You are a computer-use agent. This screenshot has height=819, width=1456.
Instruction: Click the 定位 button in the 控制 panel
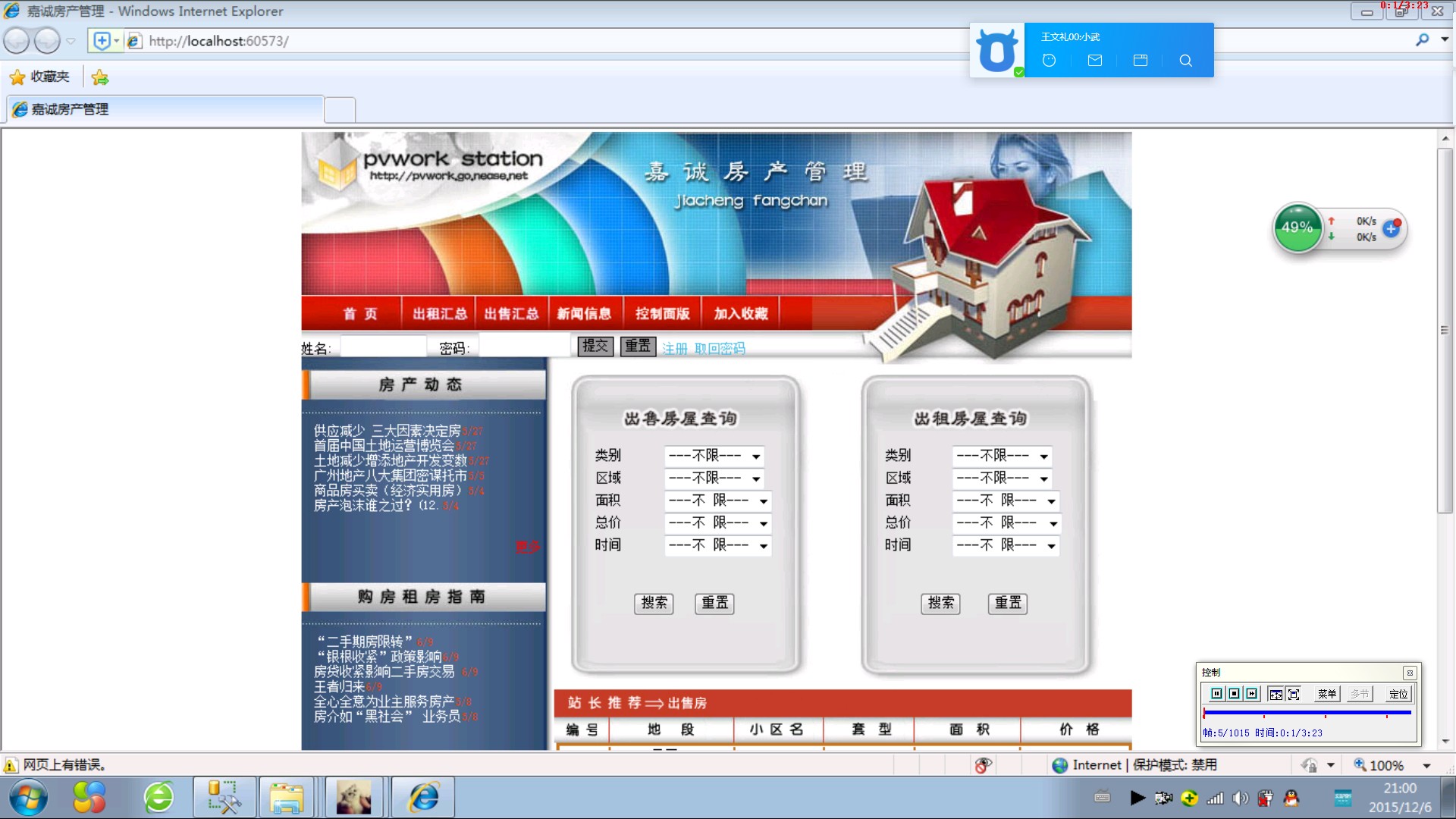point(1398,694)
